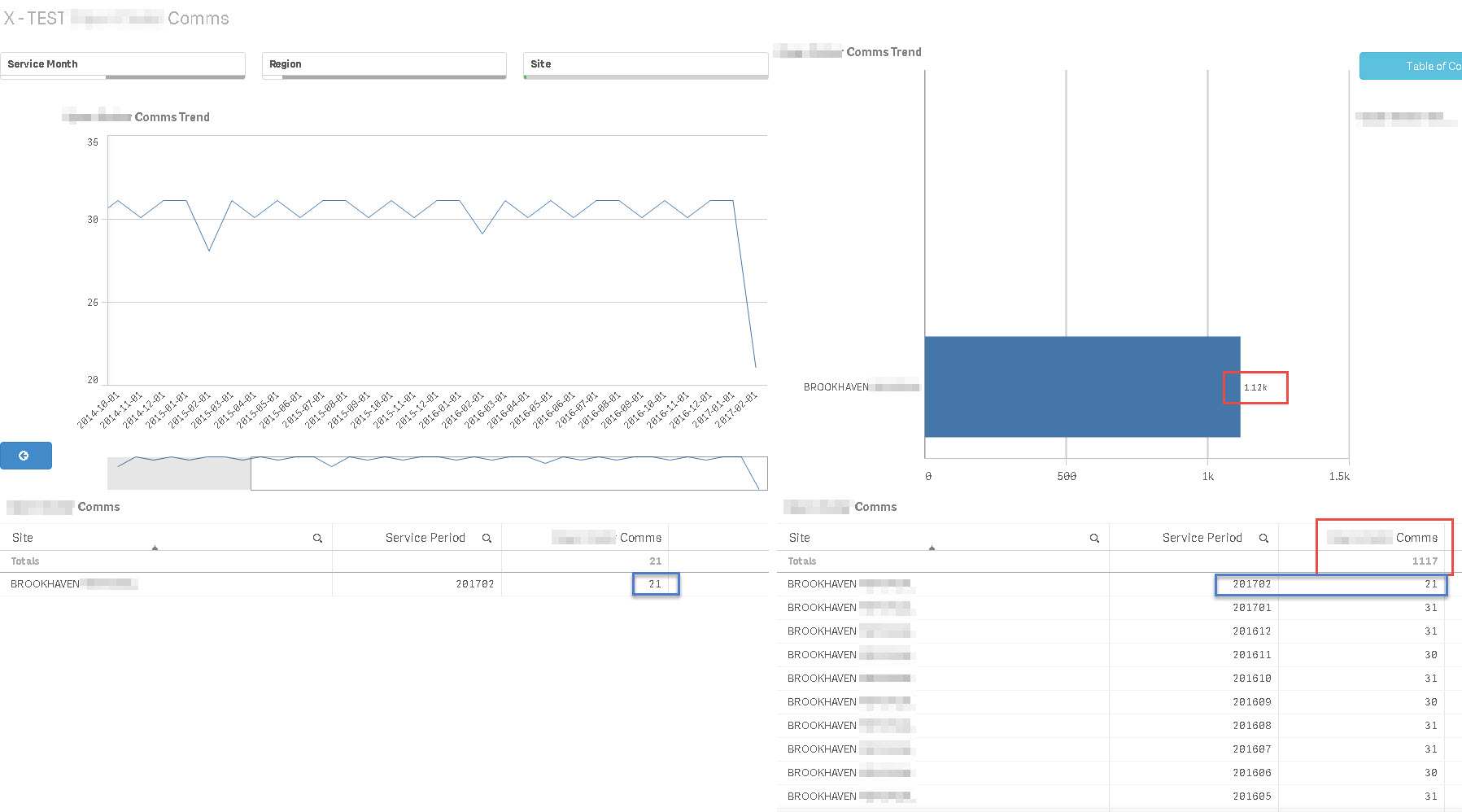Click 201610 cell in right table
The width and height of the screenshot is (1462, 812).
click(1252, 679)
